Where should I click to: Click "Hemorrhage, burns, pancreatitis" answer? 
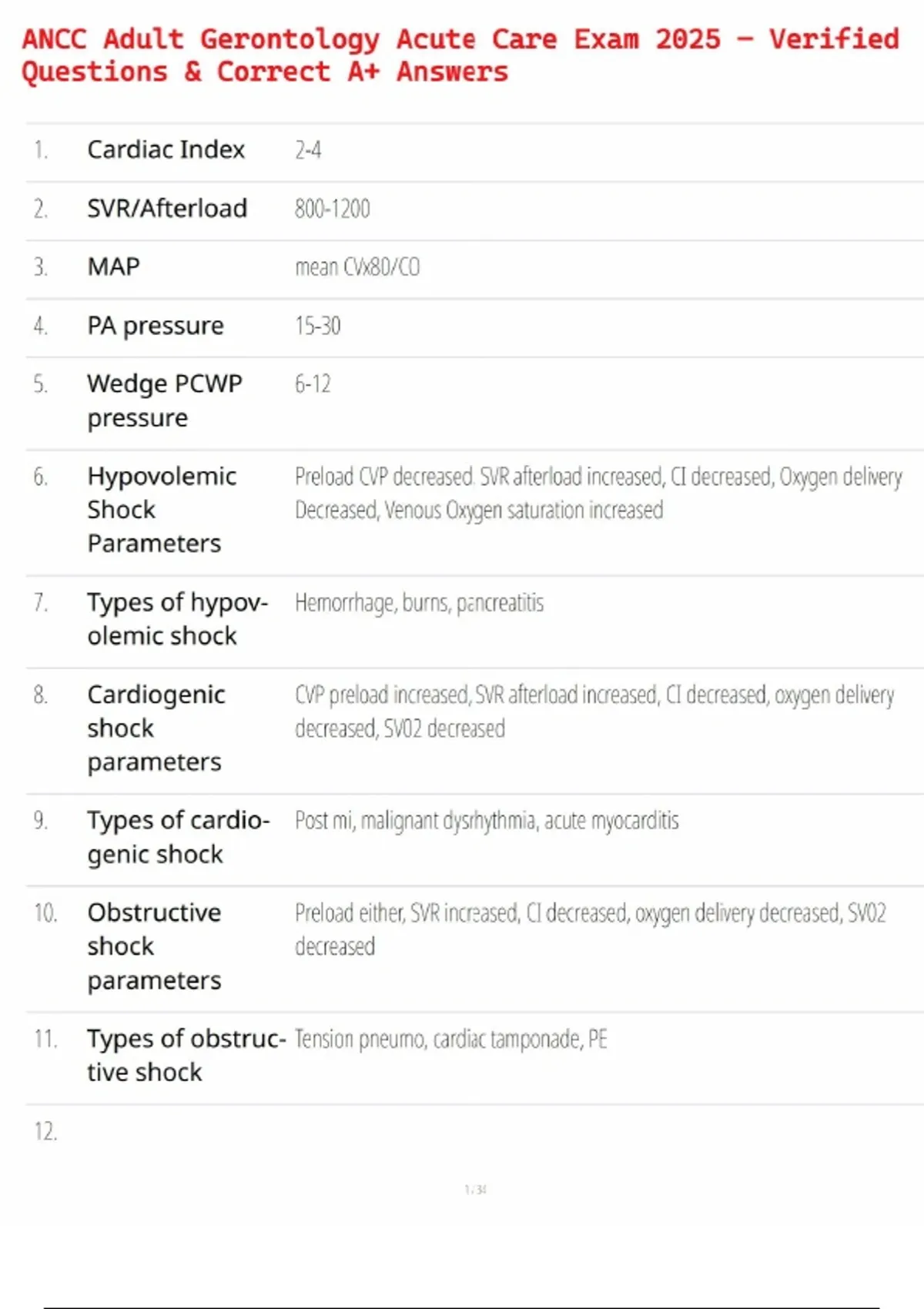[x=419, y=603]
